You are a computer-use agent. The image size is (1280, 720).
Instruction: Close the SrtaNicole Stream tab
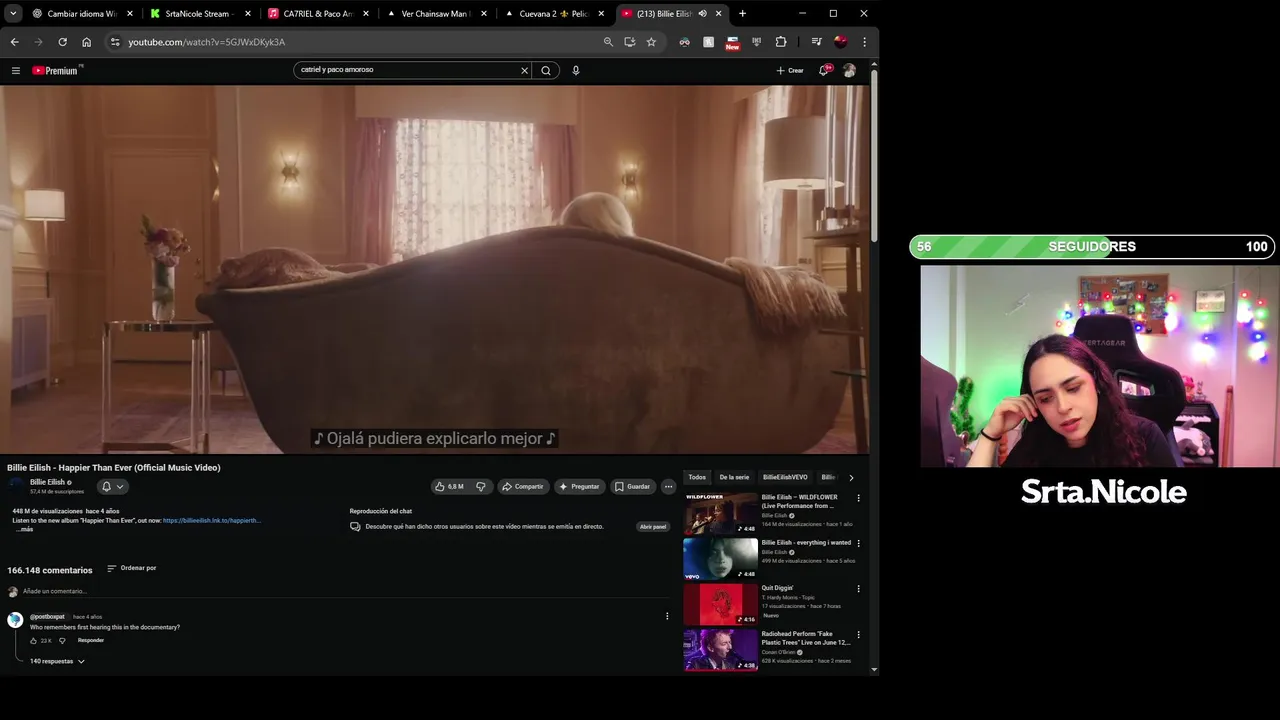pos(247,14)
